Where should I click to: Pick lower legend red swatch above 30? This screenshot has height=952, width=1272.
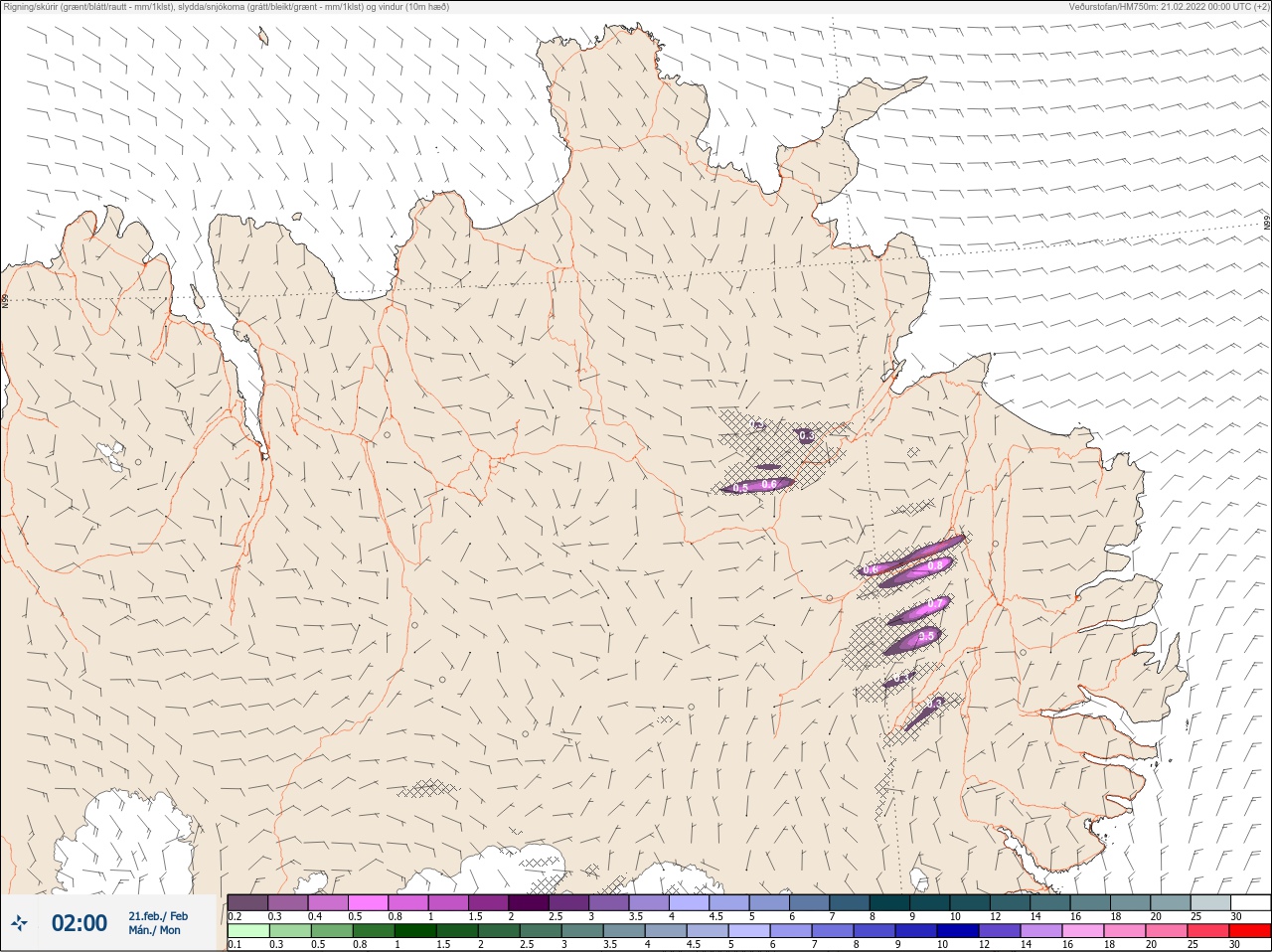[x=1251, y=931]
